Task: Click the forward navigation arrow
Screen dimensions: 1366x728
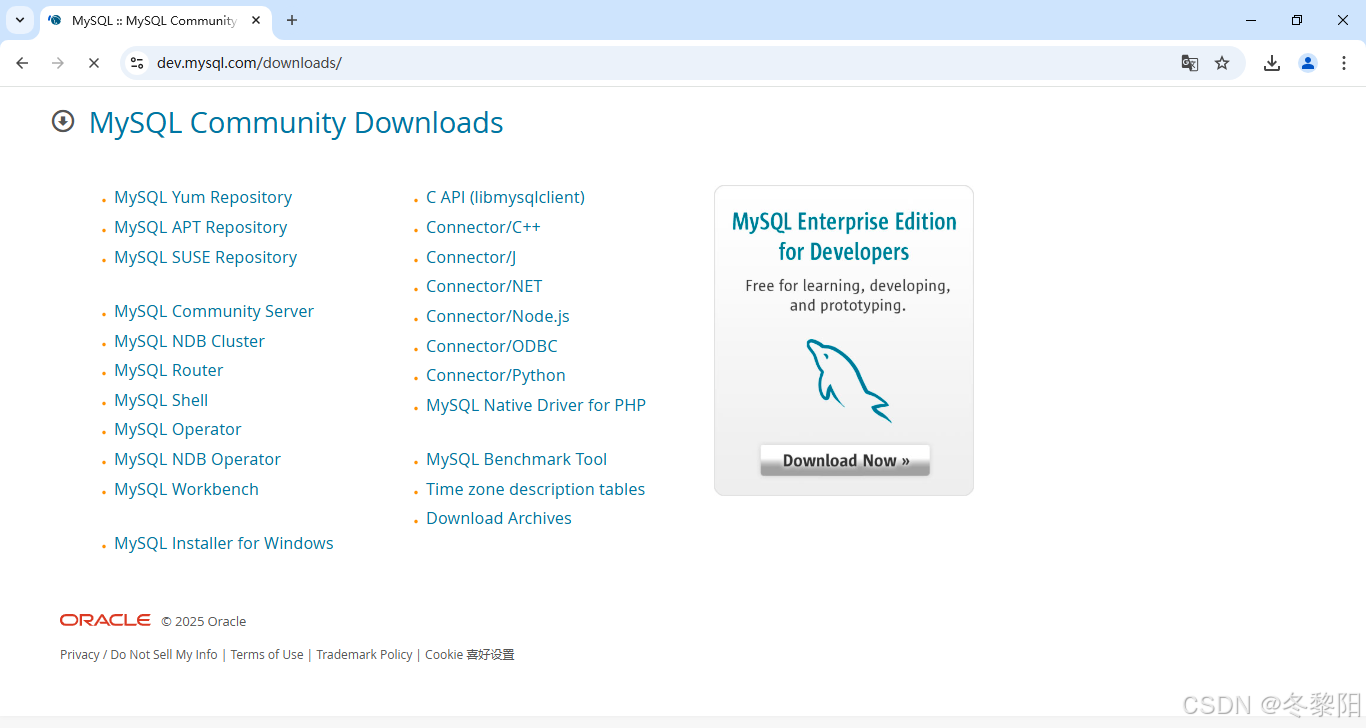Action: (x=58, y=63)
